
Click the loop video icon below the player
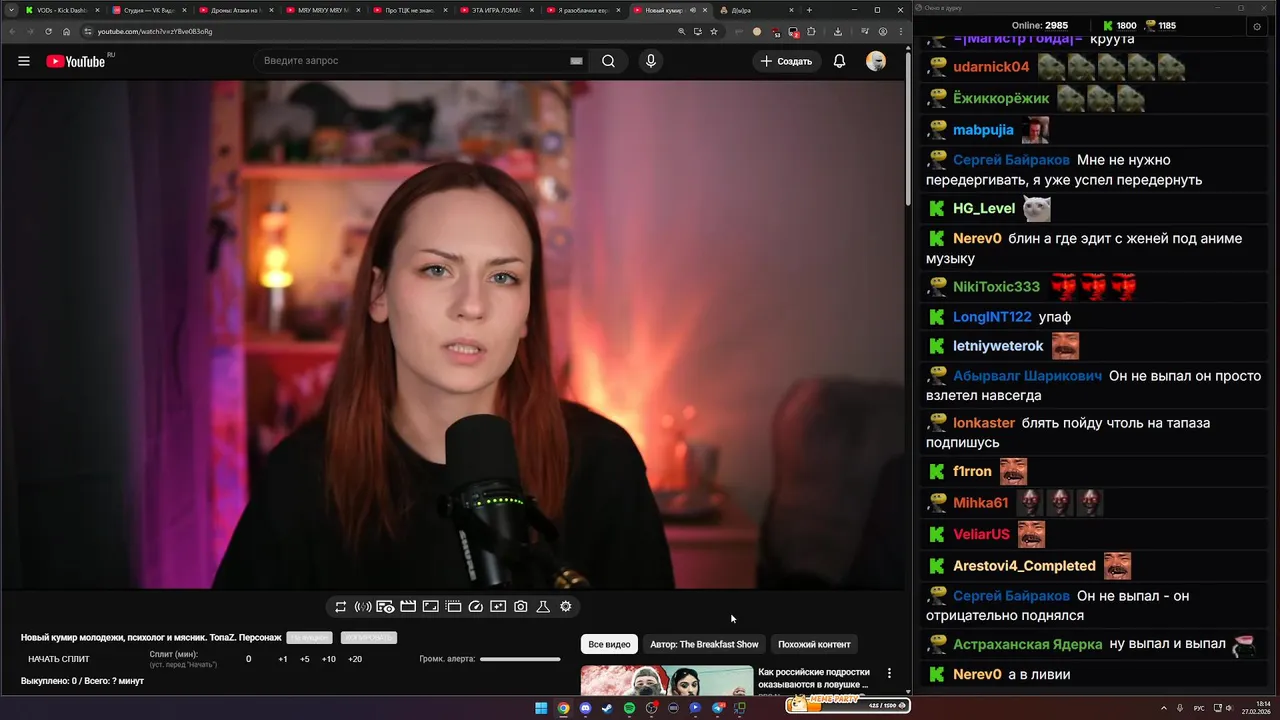[340, 607]
